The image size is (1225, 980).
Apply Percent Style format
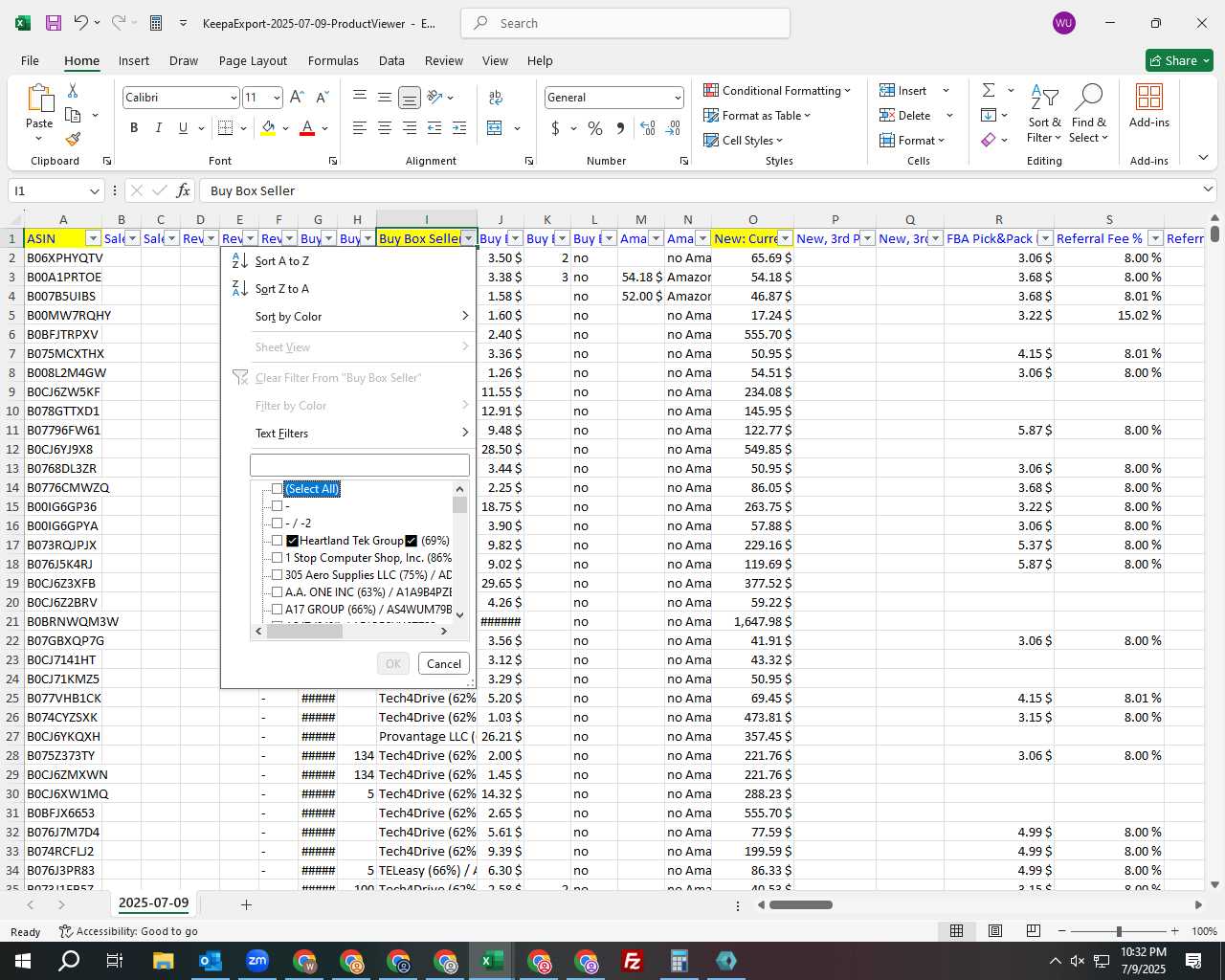[x=595, y=128]
